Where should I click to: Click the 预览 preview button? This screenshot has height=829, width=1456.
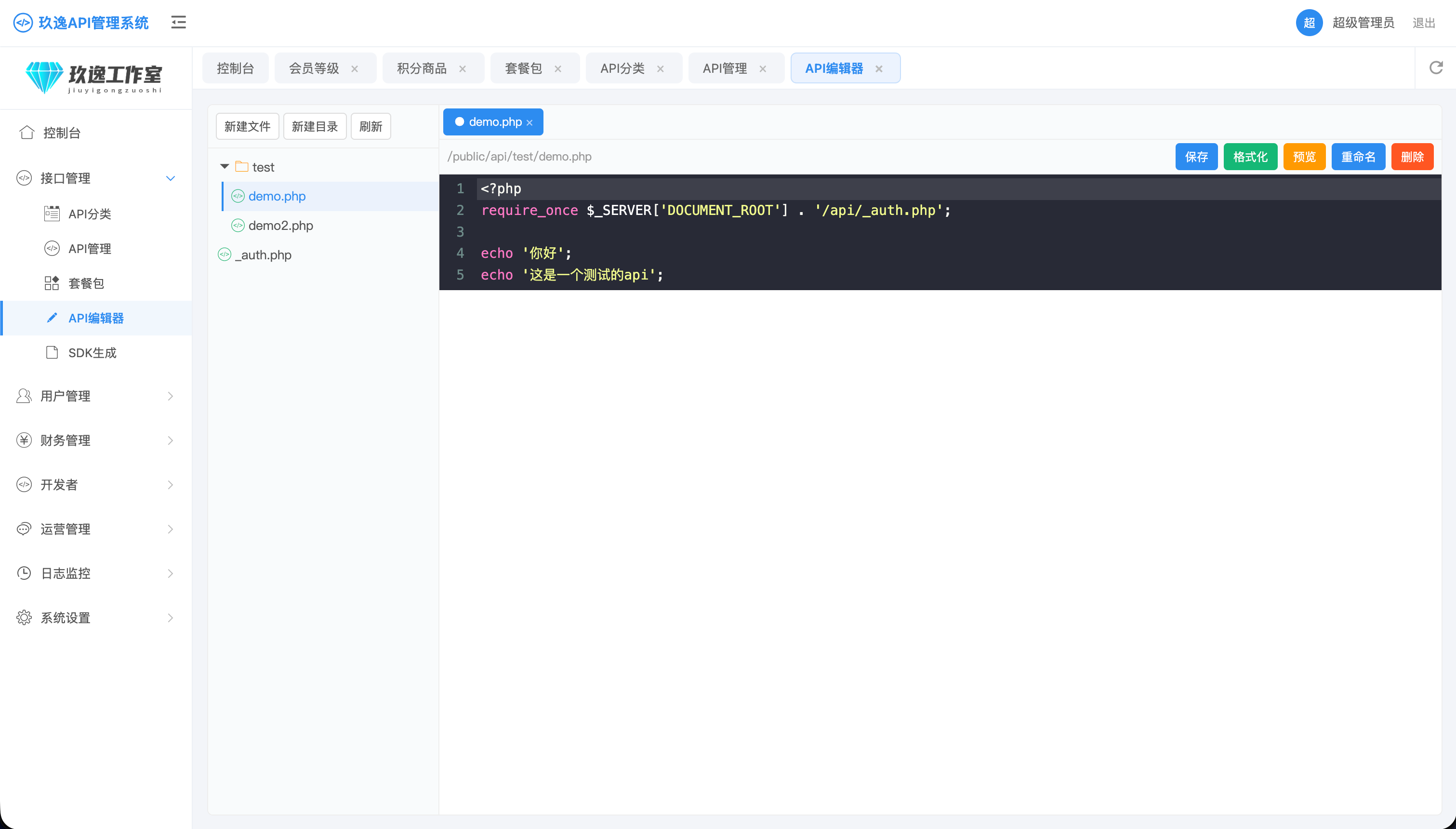click(x=1305, y=157)
